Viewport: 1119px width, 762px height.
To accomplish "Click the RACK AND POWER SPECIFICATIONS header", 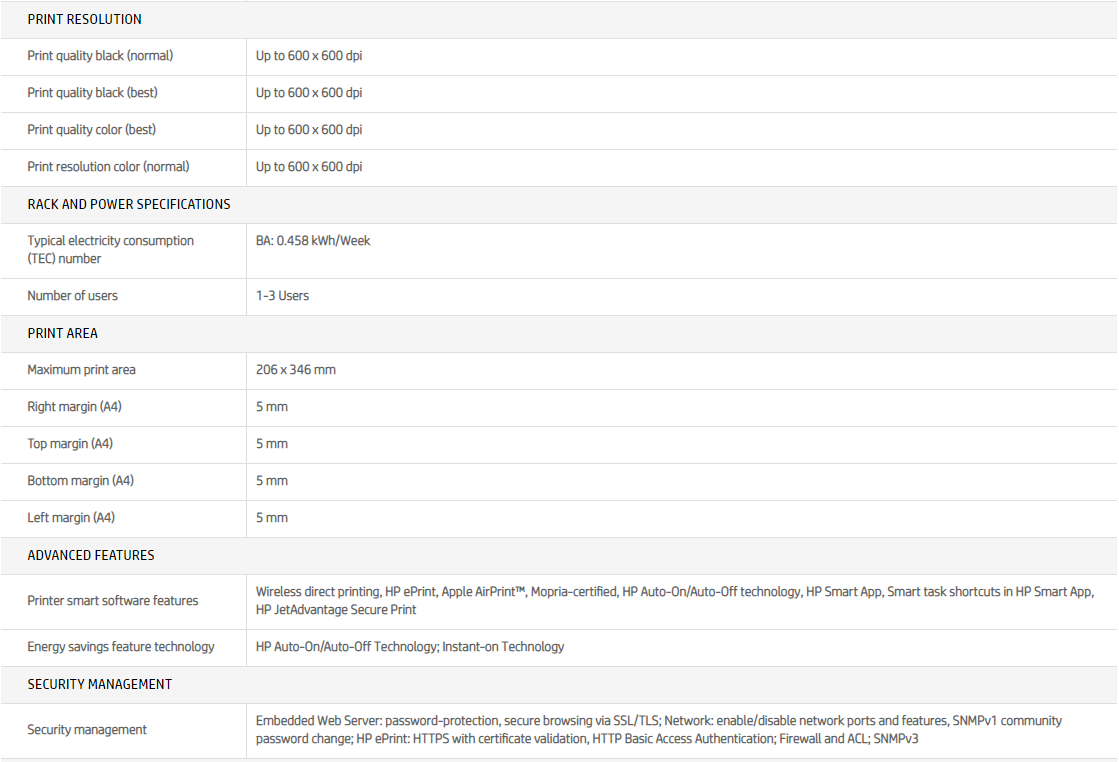I will tap(129, 204).
